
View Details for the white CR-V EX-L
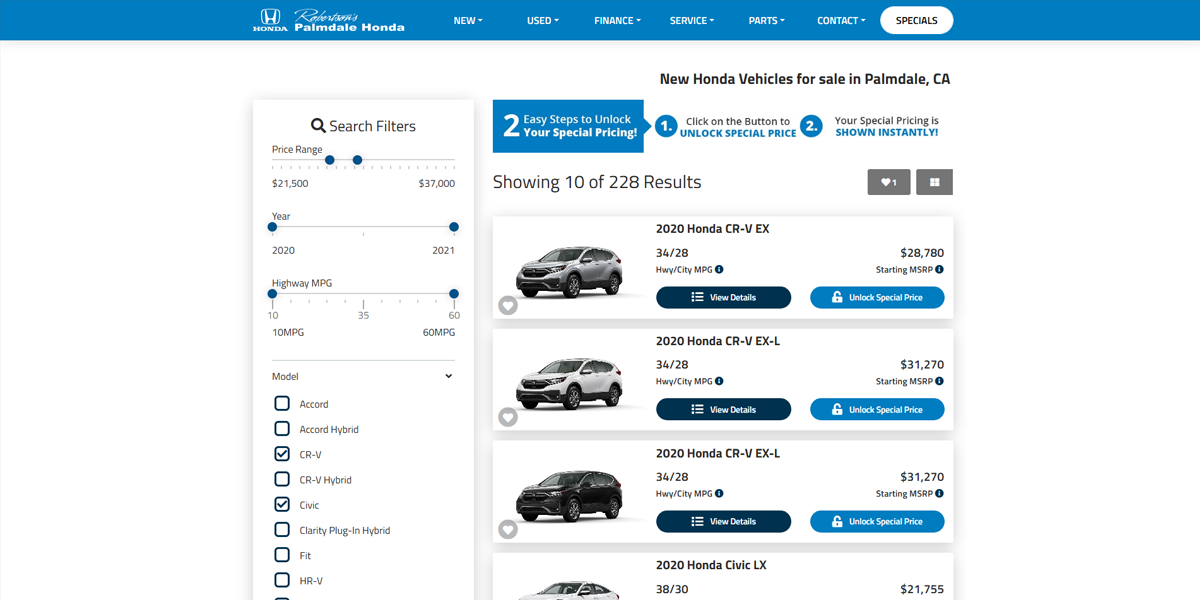tap(723, 409)
